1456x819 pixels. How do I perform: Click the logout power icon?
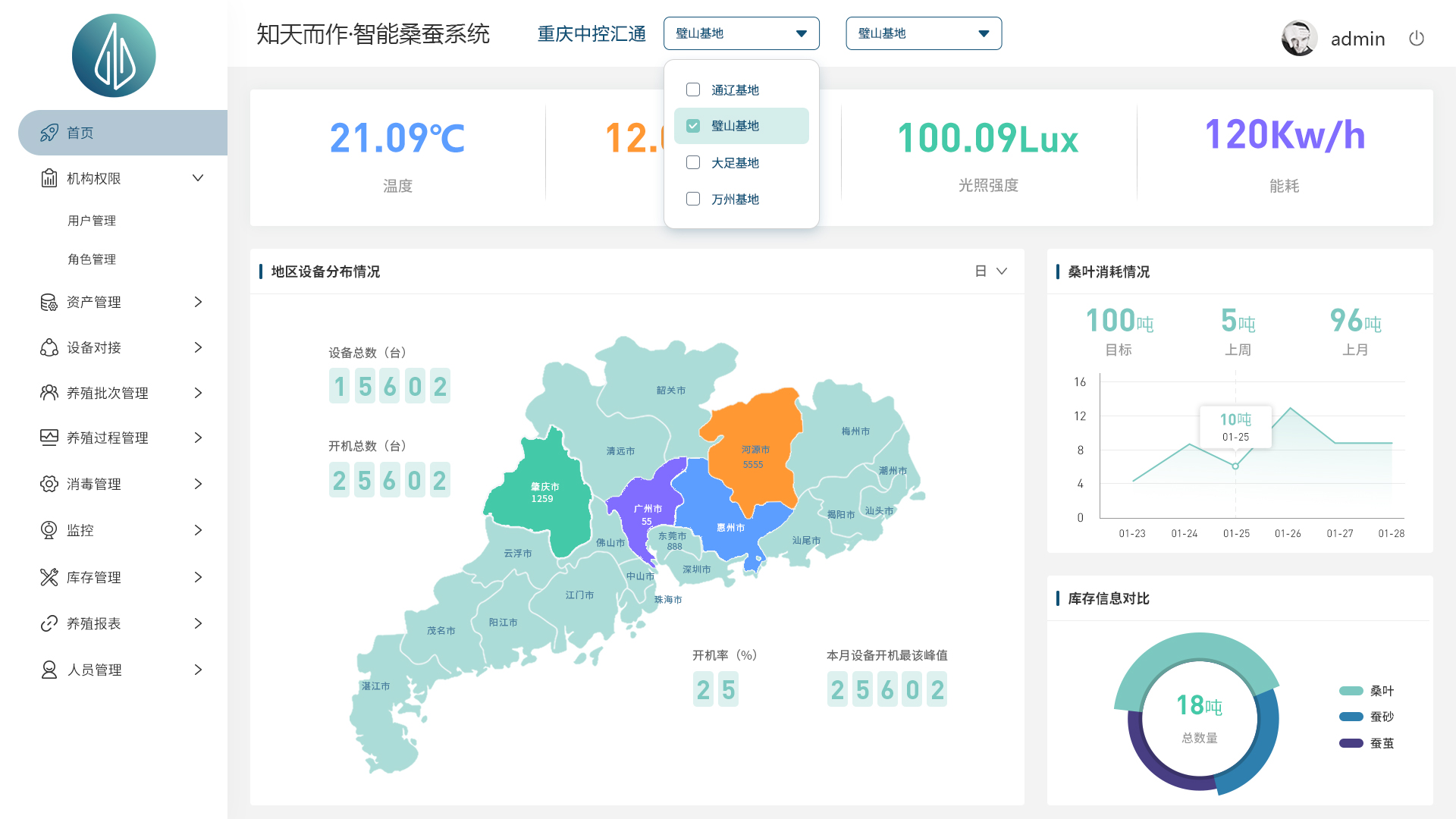pyautogui.click(x=1417, y=38)
